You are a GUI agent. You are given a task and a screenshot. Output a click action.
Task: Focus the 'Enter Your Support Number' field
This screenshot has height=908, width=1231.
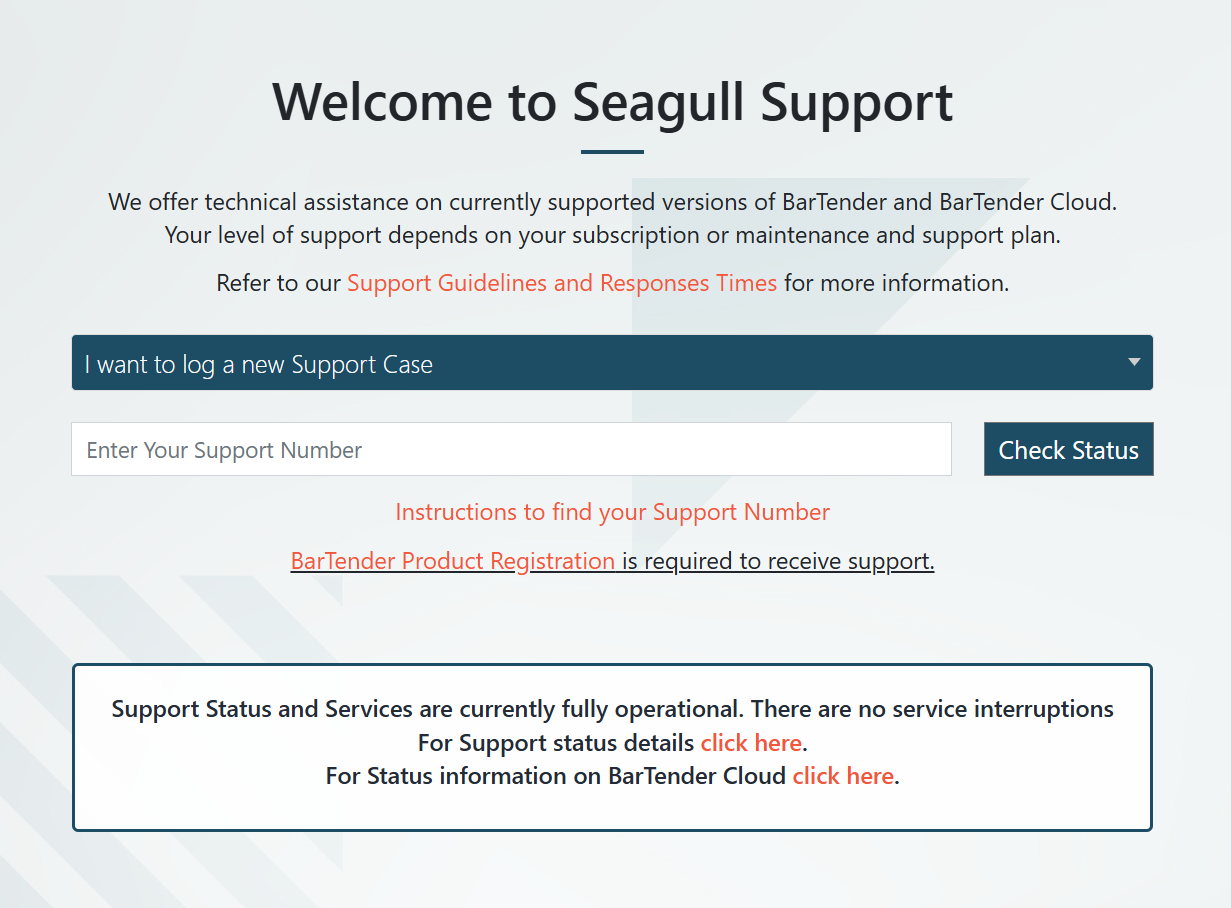(511, 450)
